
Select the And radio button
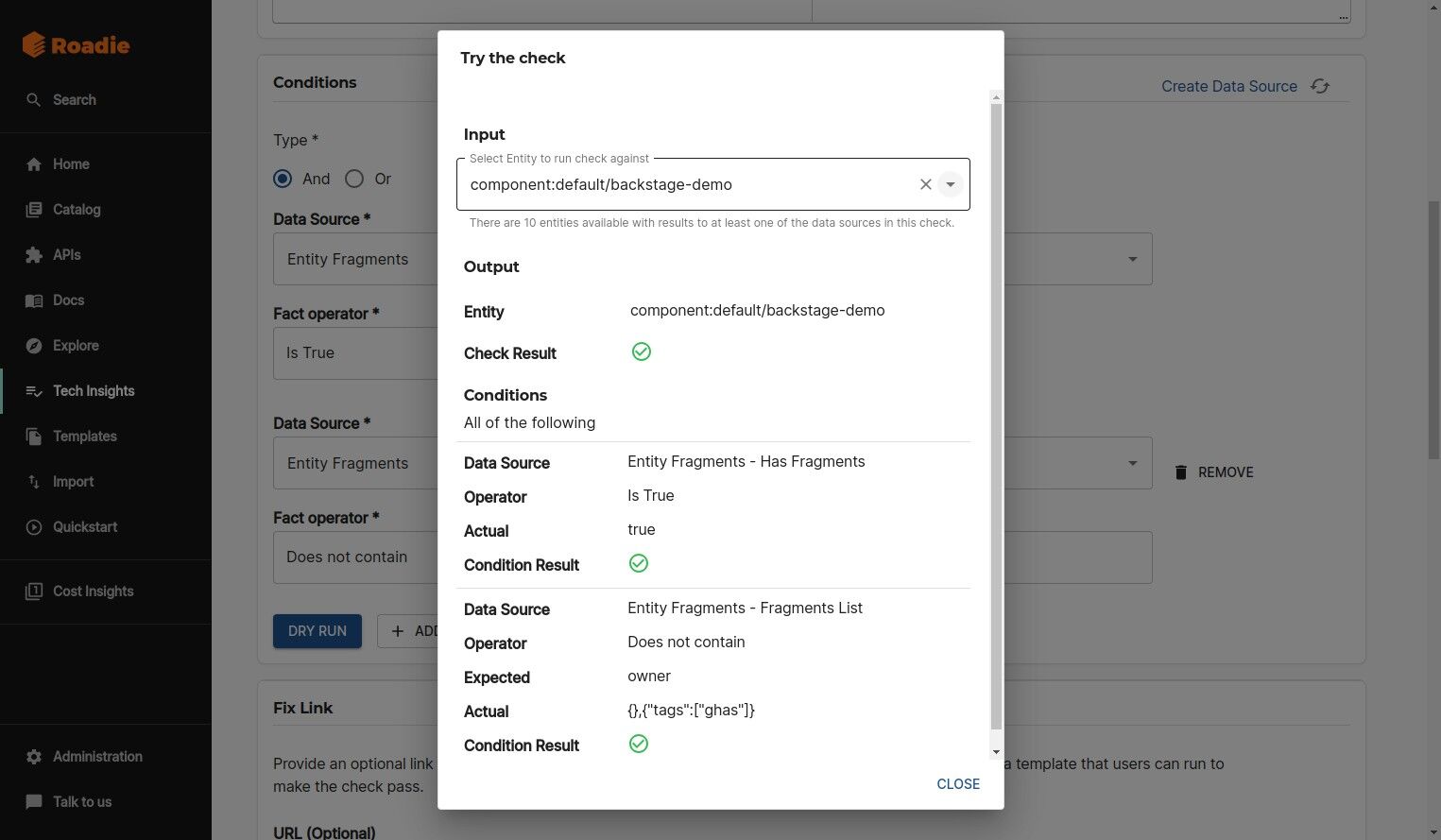[x=283, y=179]
